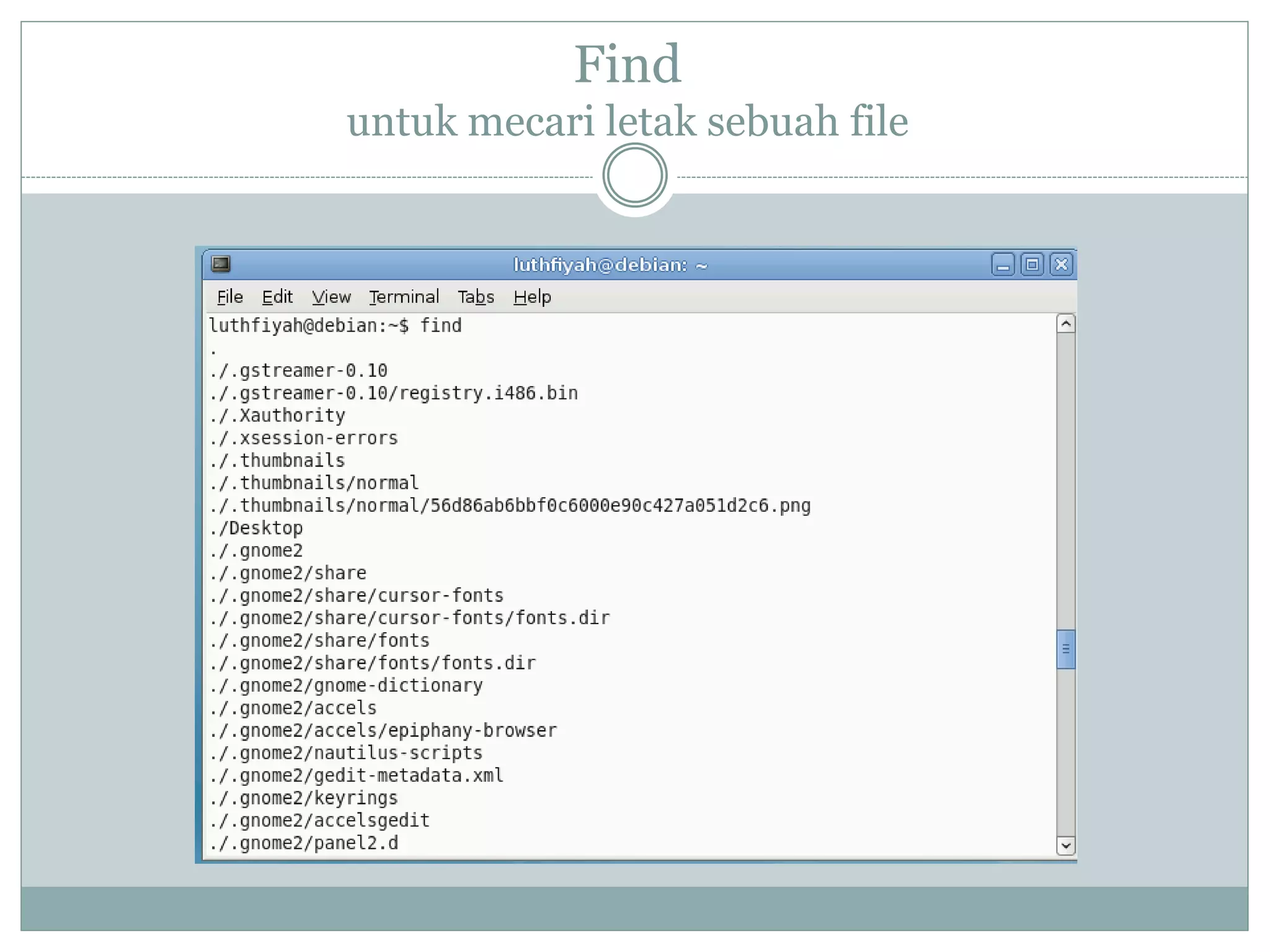Click the line './.gnome2/share/fonts/fonts.dir'
This screenshot has height=952, width=1270.
373,663
